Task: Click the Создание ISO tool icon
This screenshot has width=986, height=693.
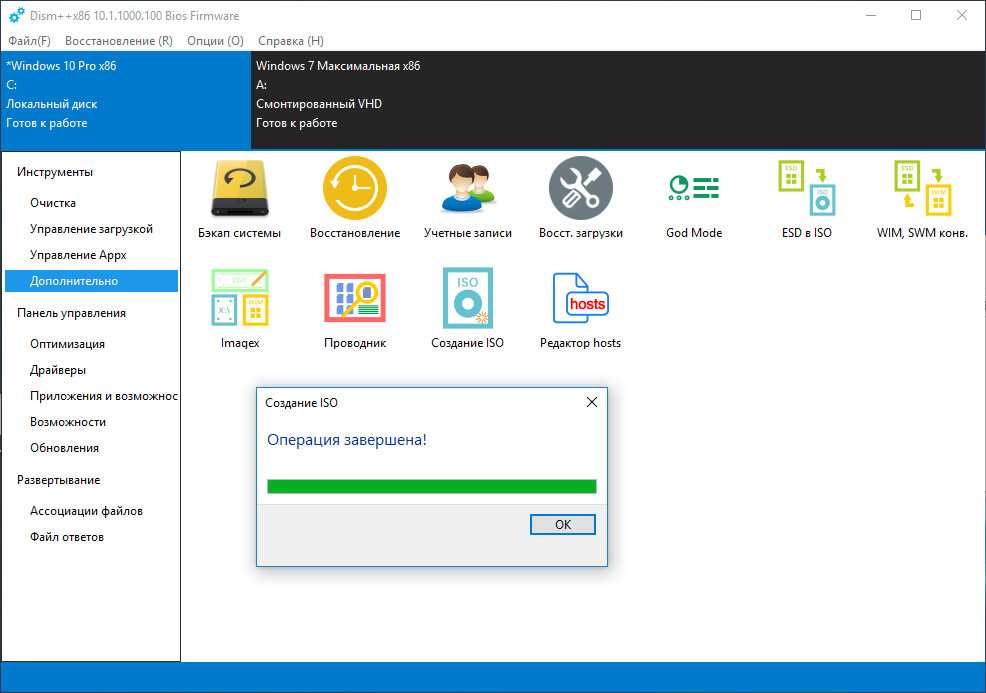Action: pos(467,299)
